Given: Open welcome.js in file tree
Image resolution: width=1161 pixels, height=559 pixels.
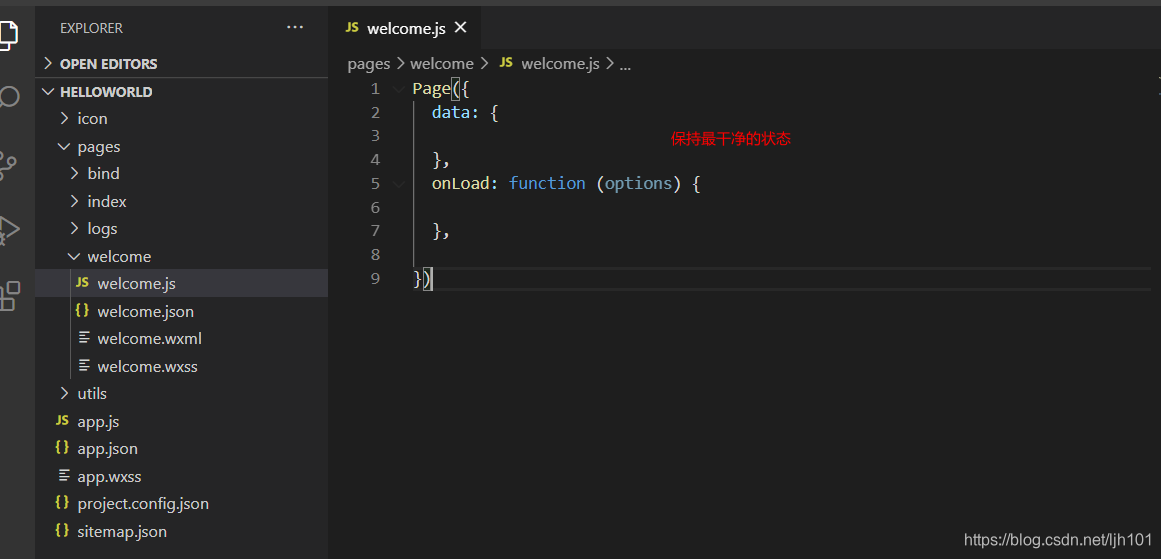Looking at the screenshot, I should 181,284.
